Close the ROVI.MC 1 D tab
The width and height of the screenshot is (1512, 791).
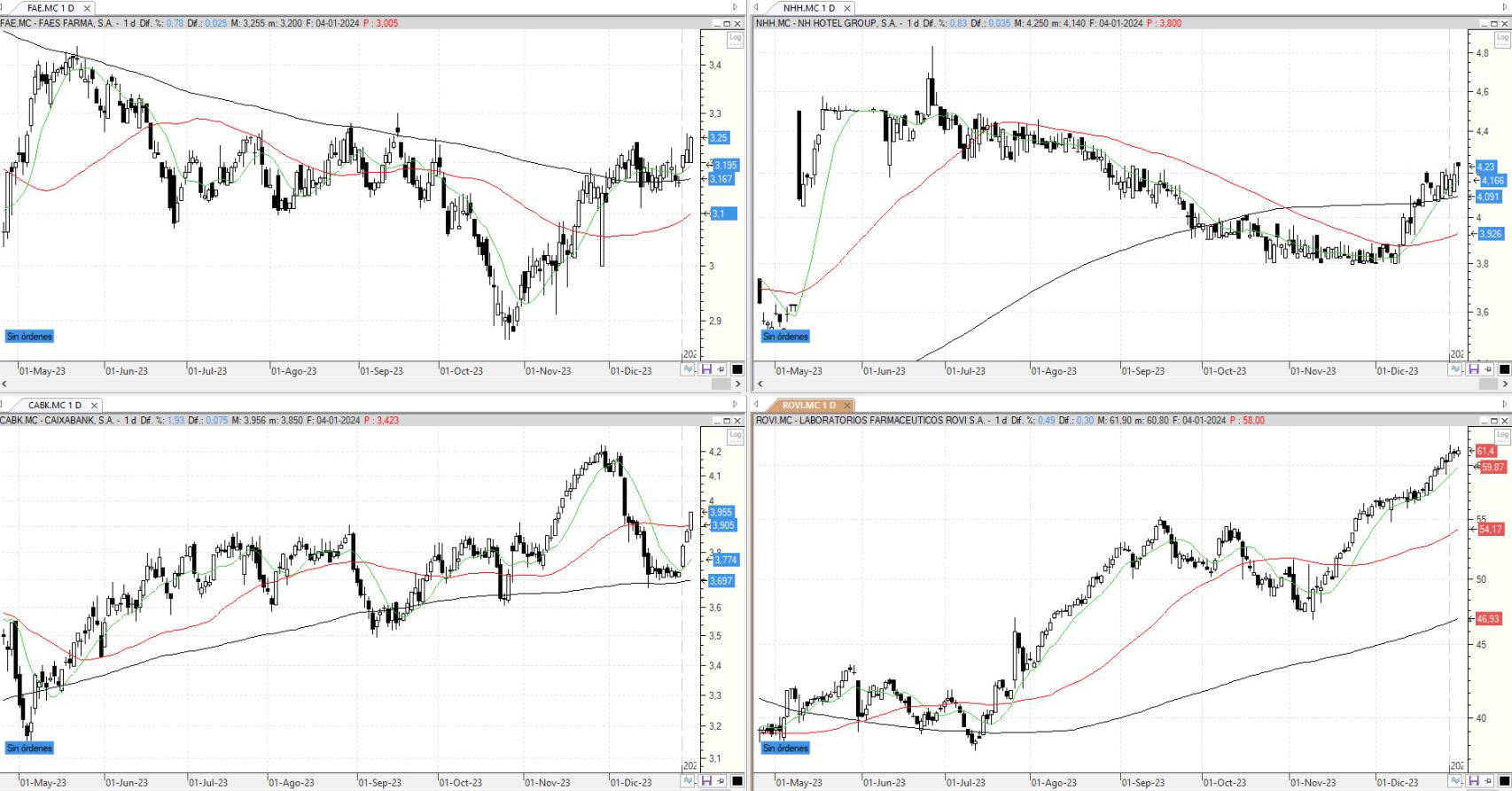[x=847, y=405]
